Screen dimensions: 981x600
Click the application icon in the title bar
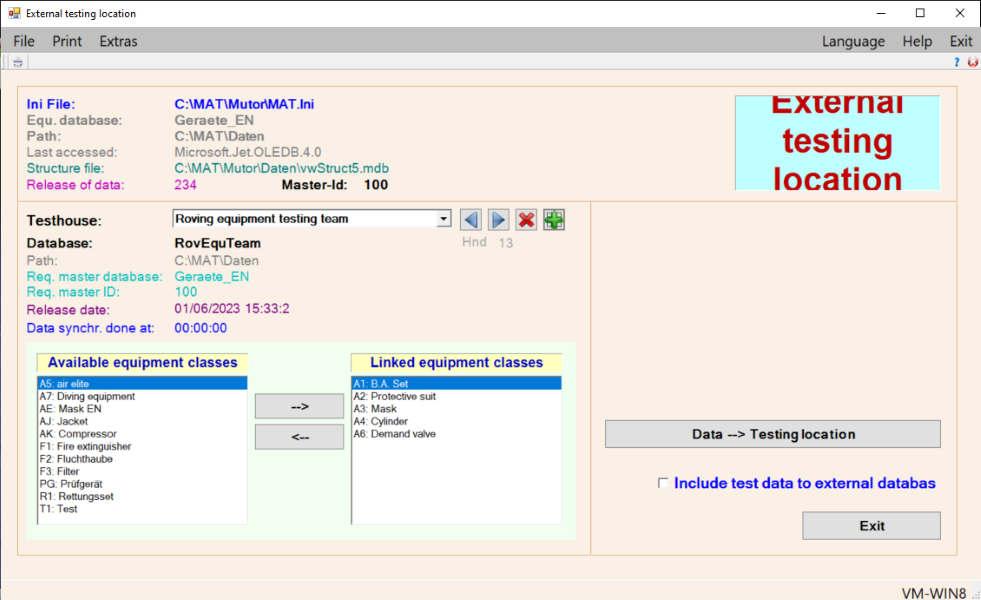coord(14,14)
